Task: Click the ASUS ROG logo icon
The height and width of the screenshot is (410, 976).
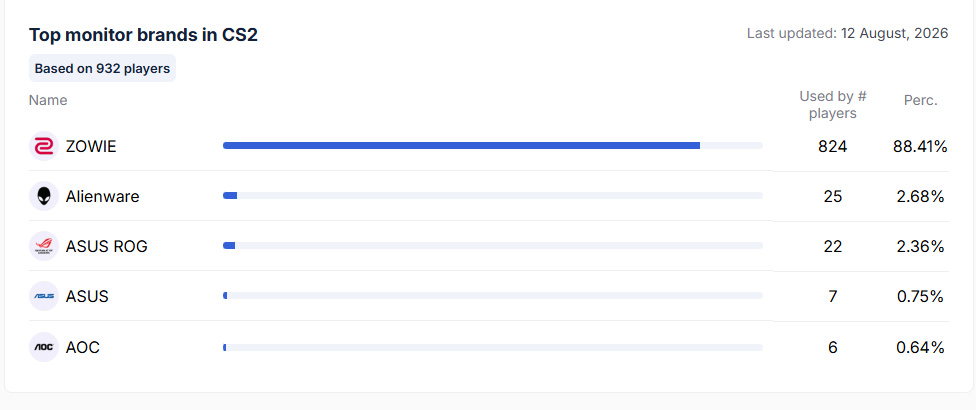Action: coord(44,246)
